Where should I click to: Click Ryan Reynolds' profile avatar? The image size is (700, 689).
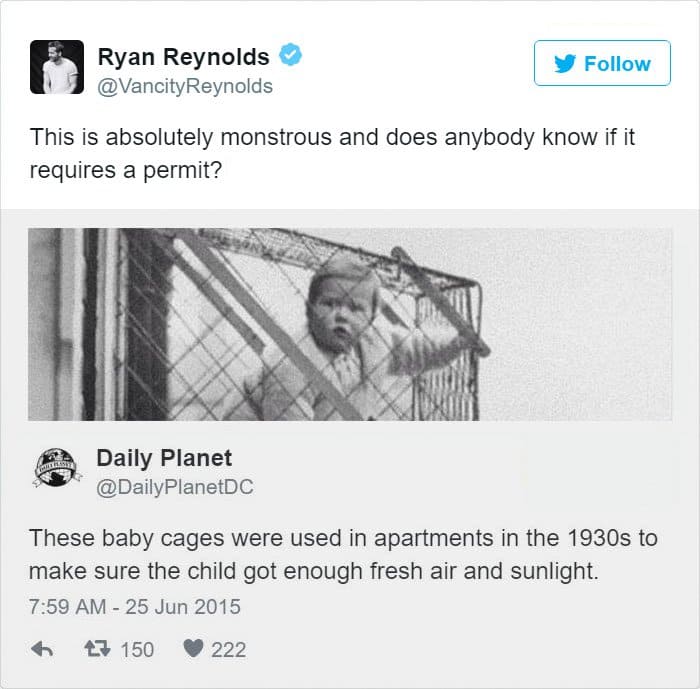[56, 67]
